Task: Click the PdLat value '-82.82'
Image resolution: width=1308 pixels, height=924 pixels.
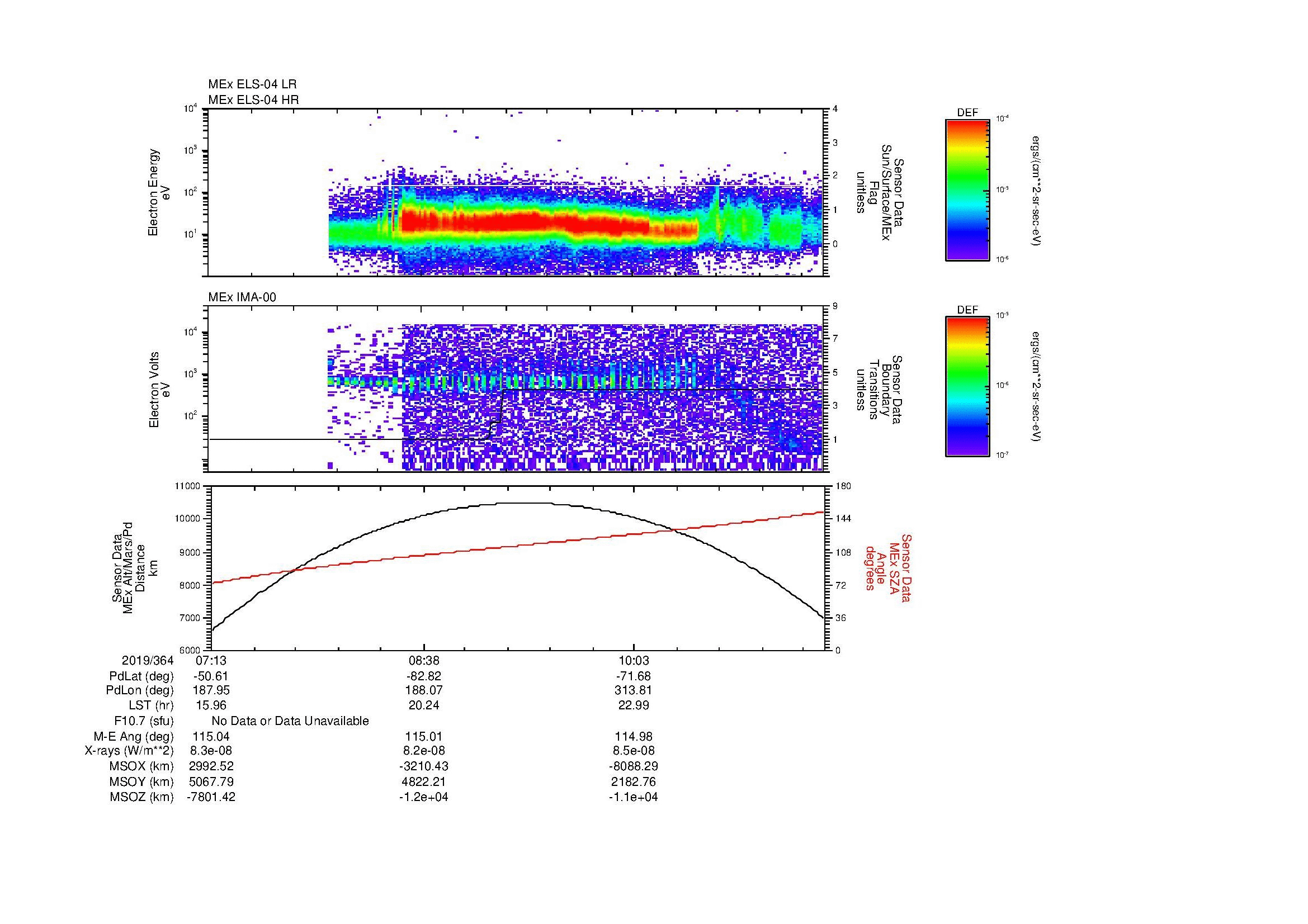Action: pos(424,676)
